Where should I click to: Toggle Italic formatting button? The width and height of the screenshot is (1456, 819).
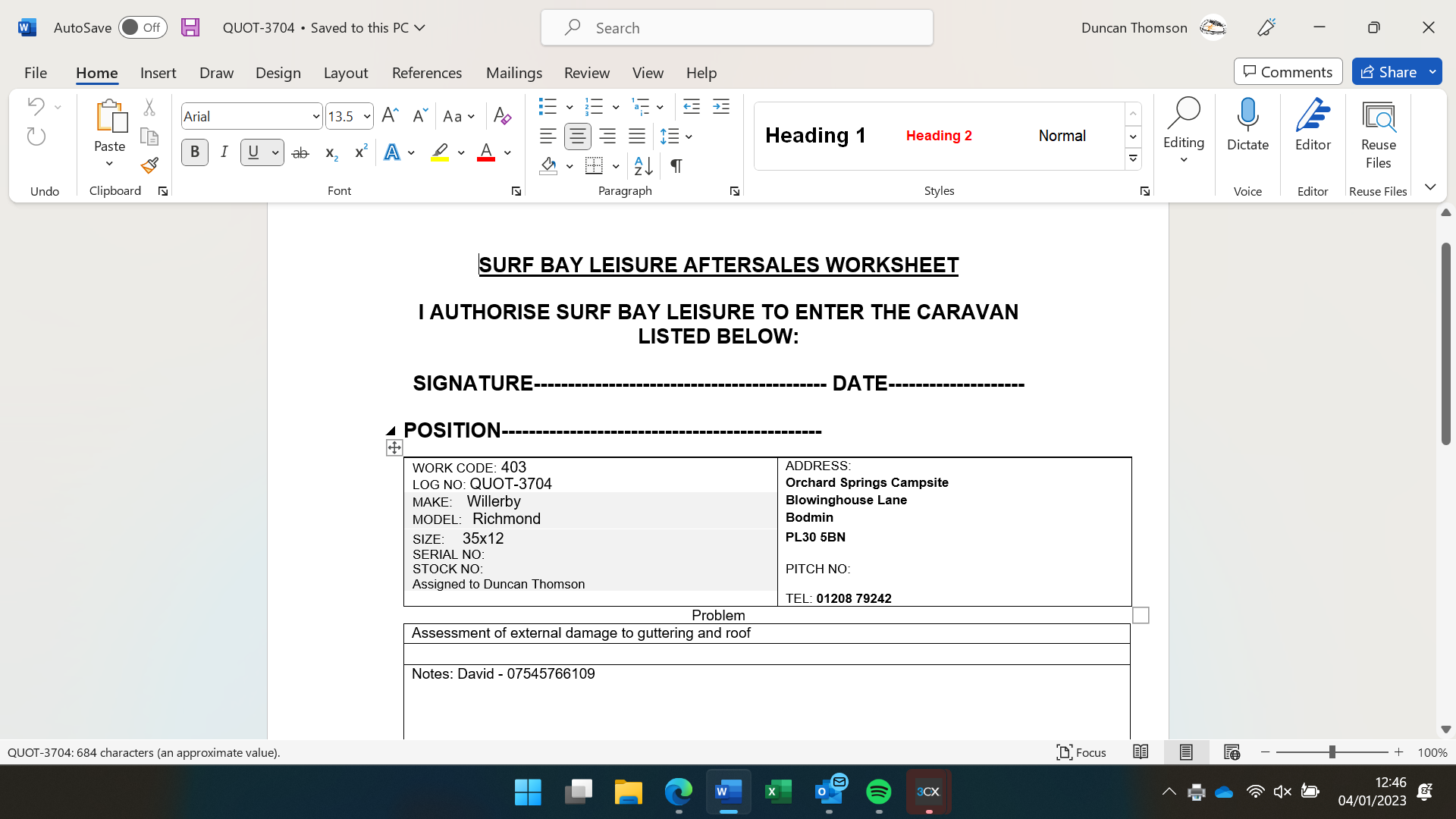pyautogui.click(x=224, y=152)
